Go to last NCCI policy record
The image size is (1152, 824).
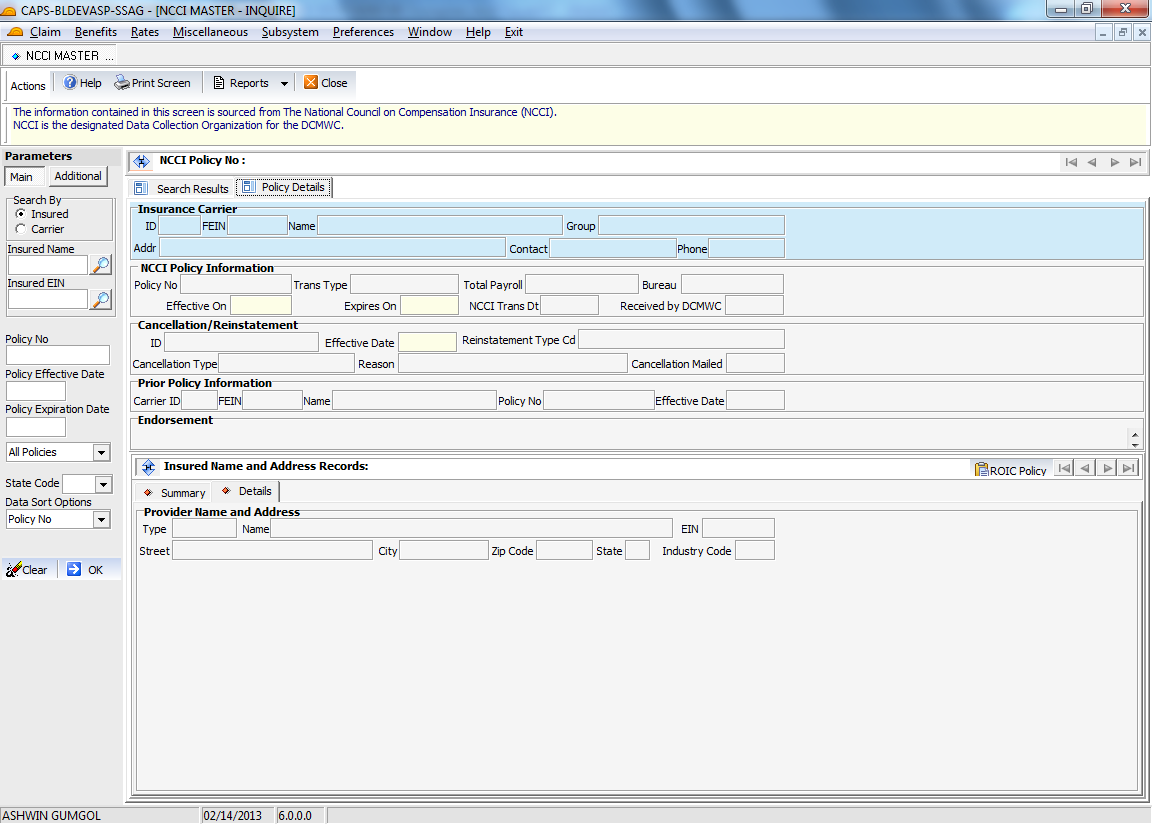pyautogui.click(x=1135, y=162)
